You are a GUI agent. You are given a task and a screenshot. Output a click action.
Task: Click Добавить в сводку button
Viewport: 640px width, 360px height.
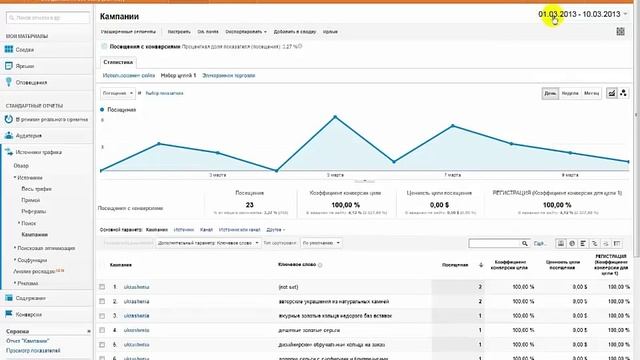295,31
